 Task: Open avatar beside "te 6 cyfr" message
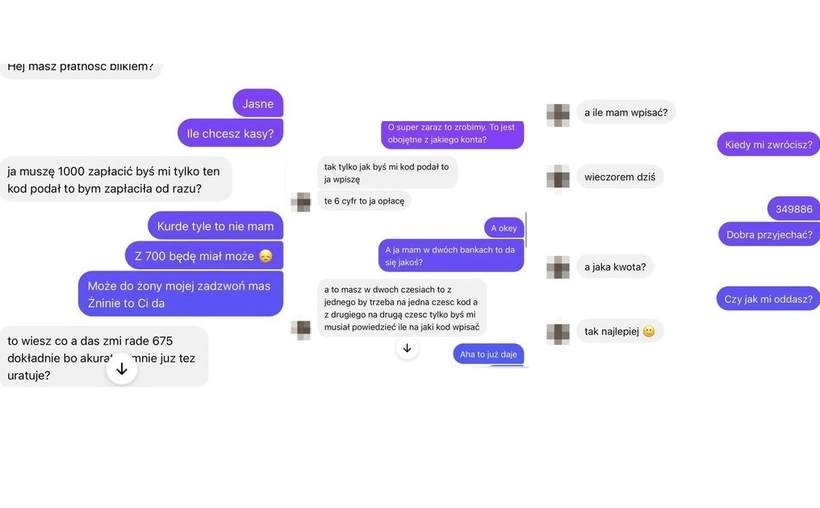[x=301, y=202]
